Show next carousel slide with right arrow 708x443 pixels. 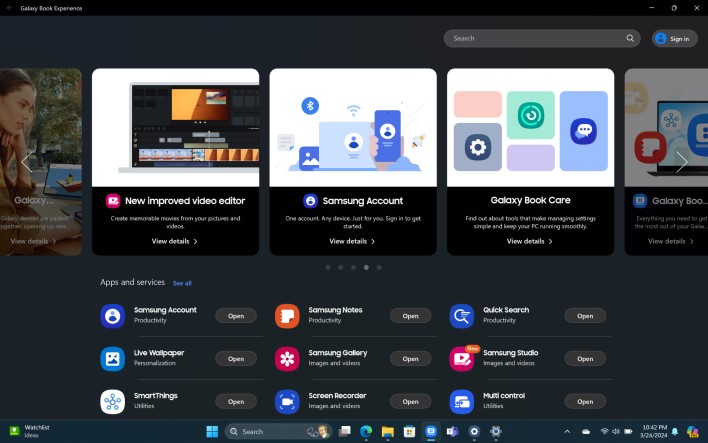pyautogui.click(x=682, y=162)
